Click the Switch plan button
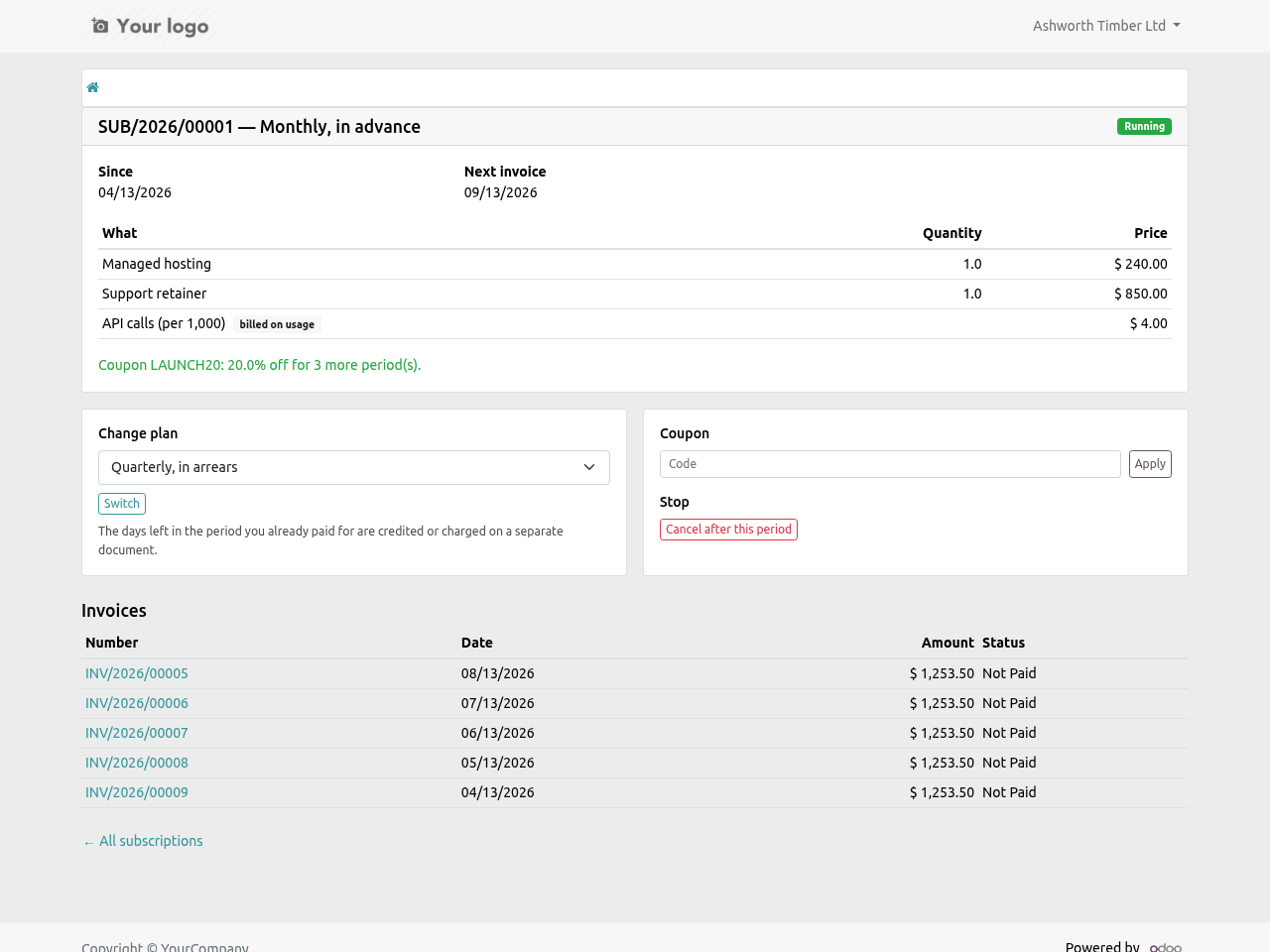1270x952 pixels. click(122, 504)
